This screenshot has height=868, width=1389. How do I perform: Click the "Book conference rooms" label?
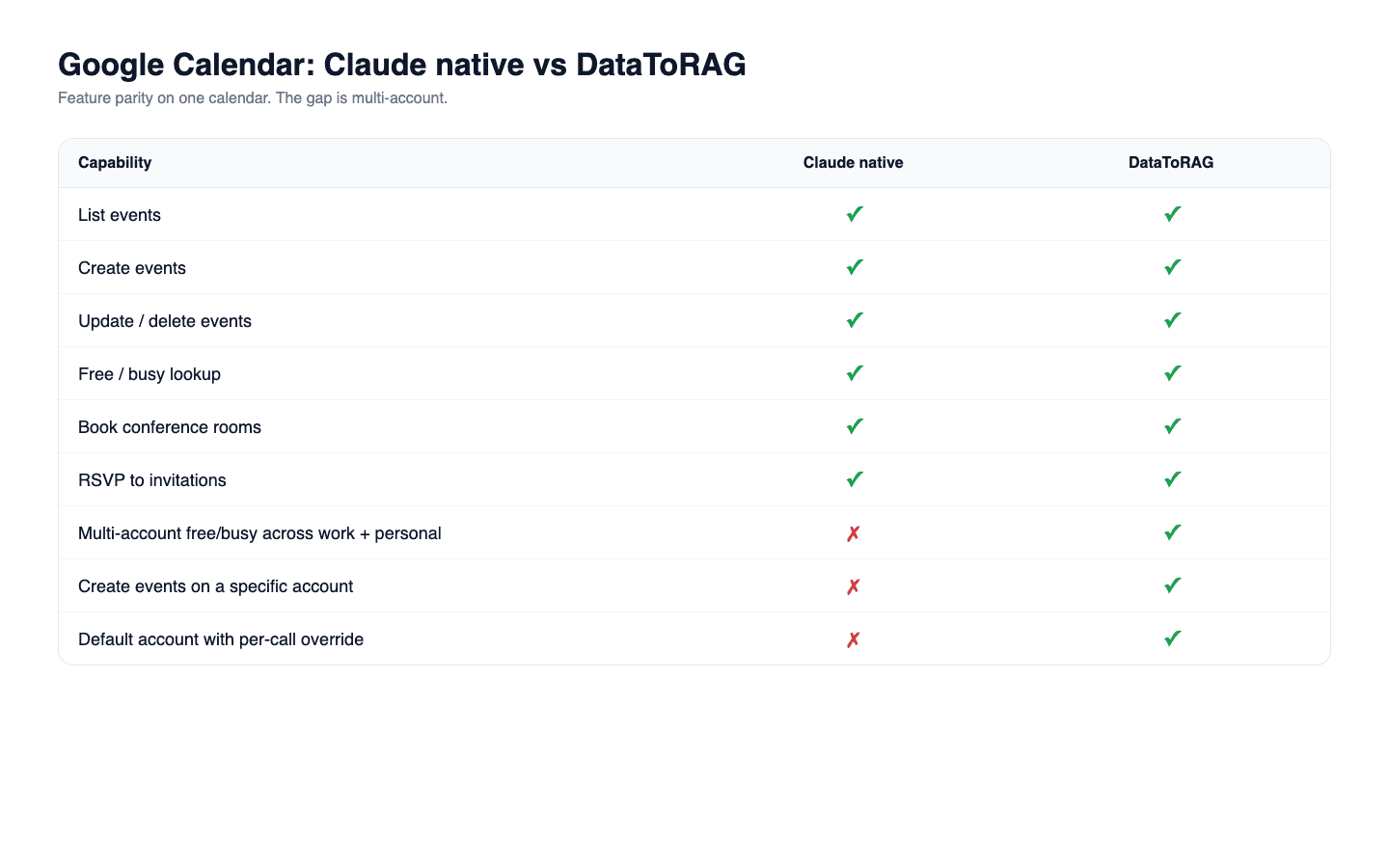(170, 427)
